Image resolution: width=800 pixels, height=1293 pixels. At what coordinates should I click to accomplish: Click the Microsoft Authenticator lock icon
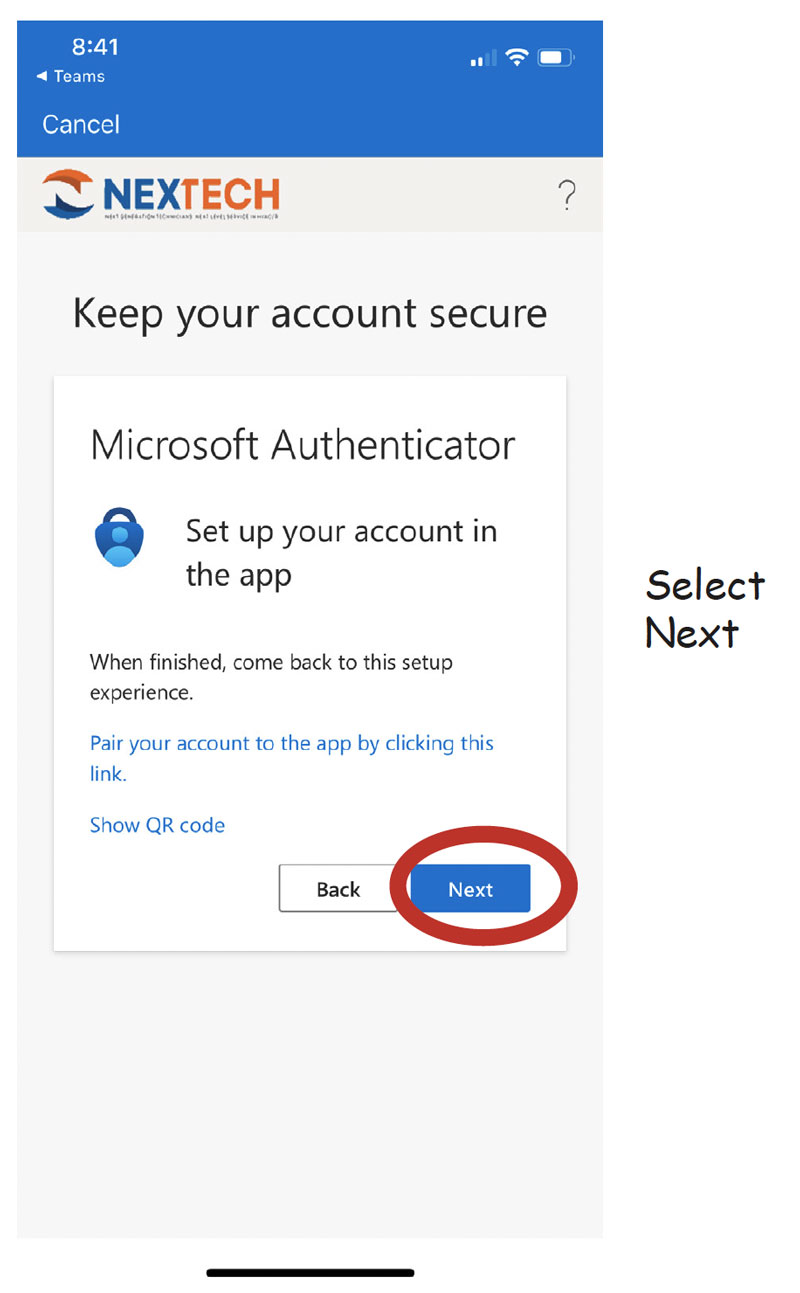point(120,538)
